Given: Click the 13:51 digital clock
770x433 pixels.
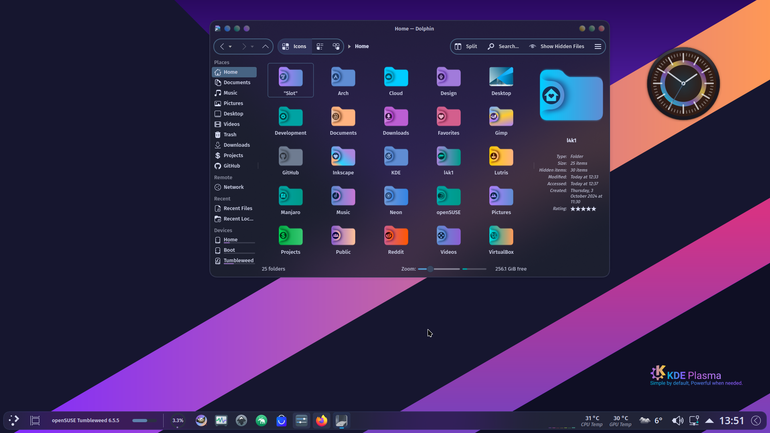Looking at the screenshot, I should 732,421.
